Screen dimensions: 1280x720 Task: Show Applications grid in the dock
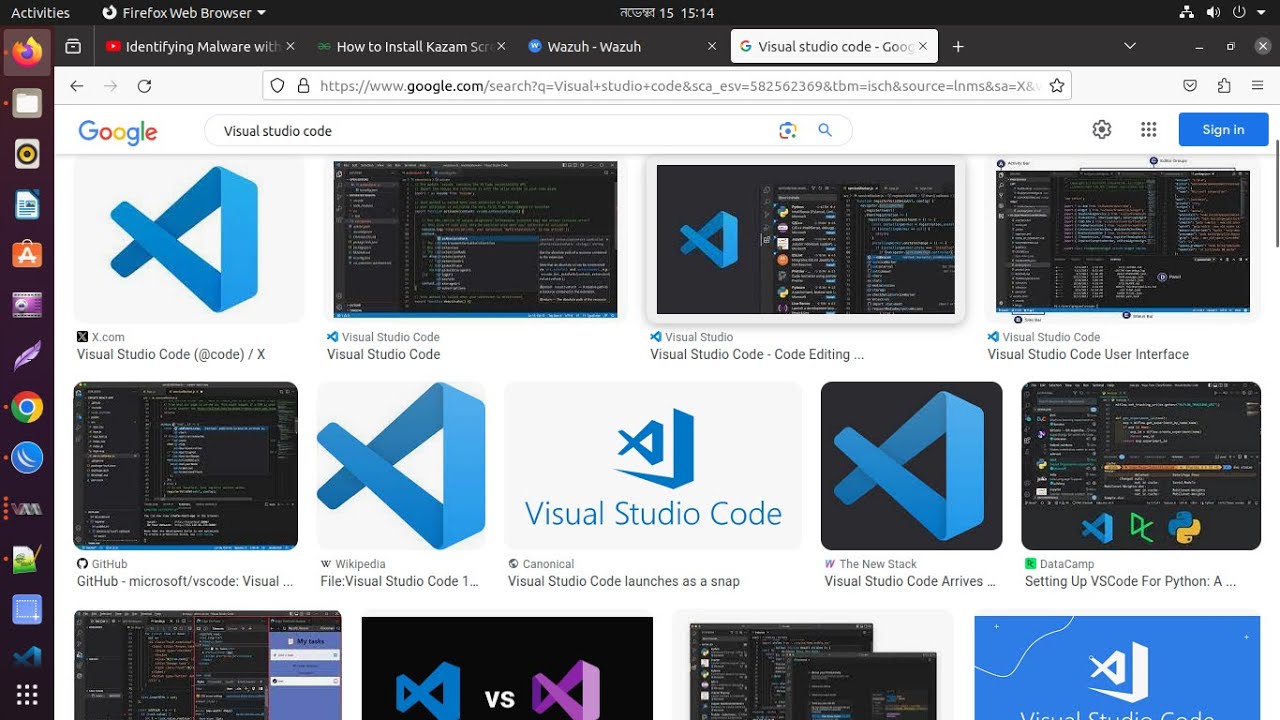click(27, 695)
